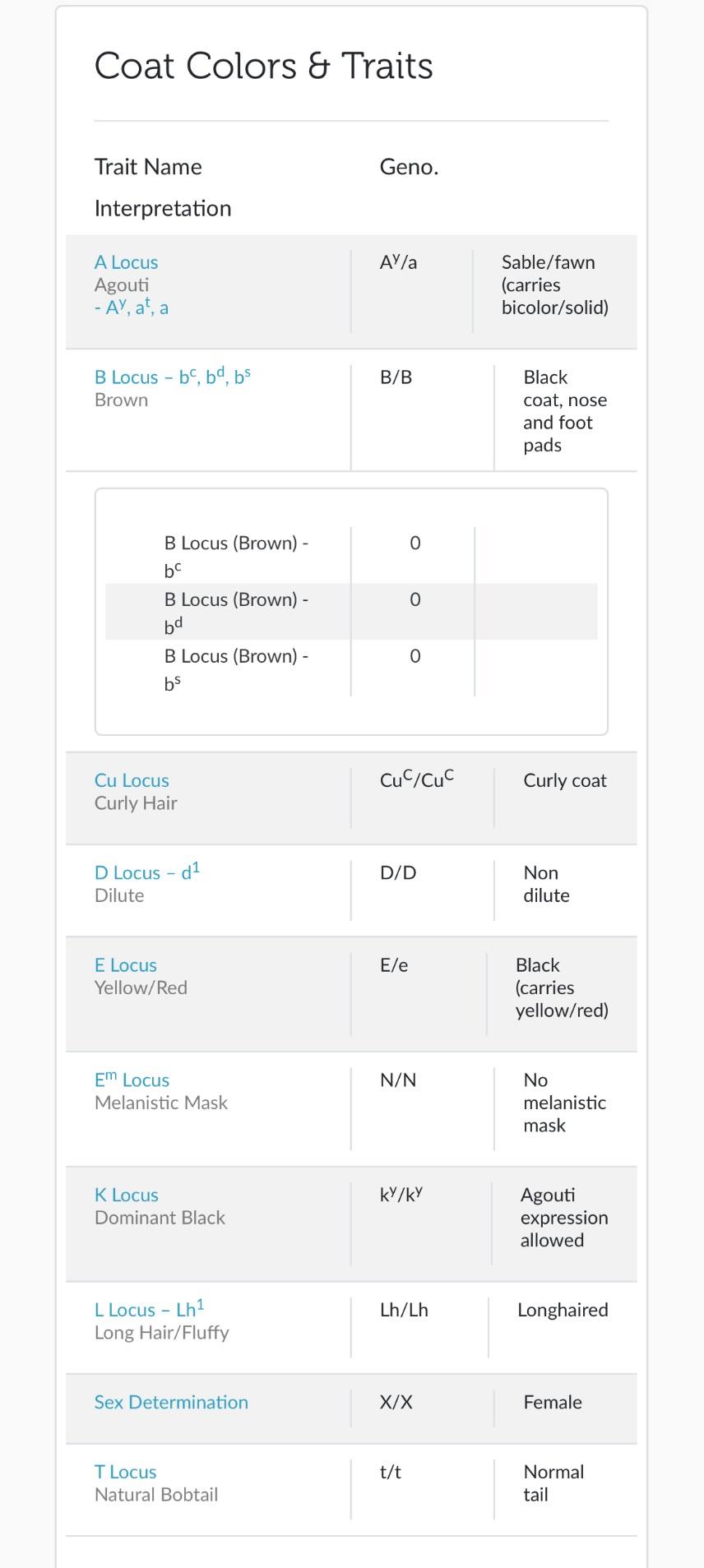Click the Em Locus melanistic mask link
Screen dimensions: 704x1568
tap(132, 1080)
